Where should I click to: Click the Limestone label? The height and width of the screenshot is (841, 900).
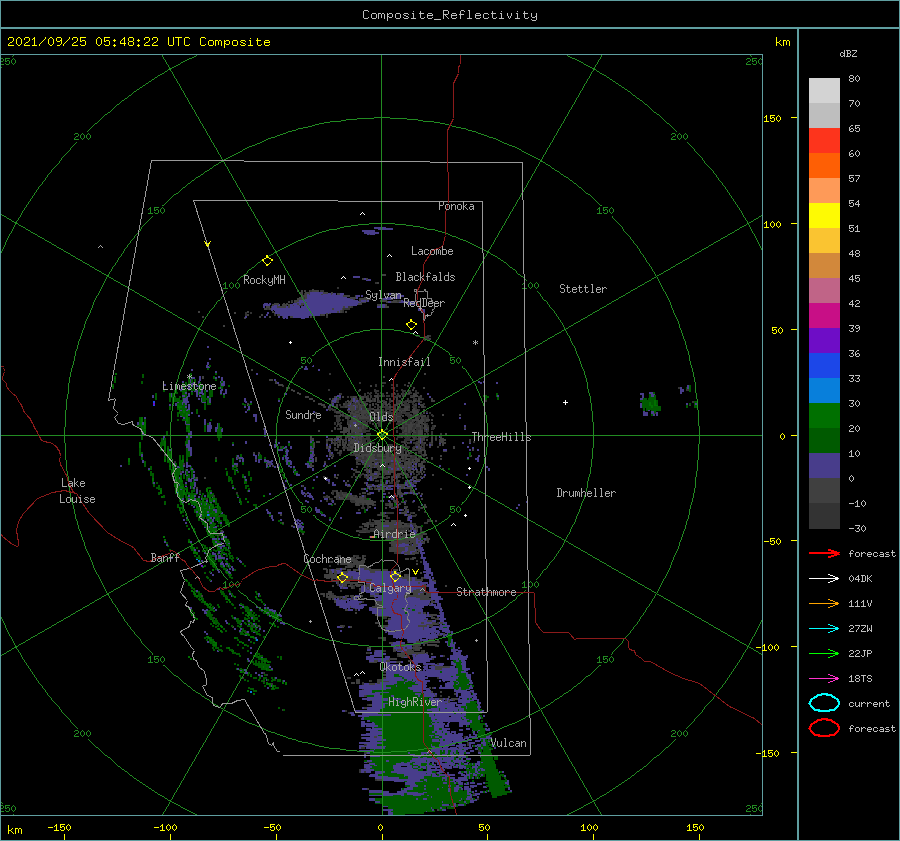click(x=189, y=386)
